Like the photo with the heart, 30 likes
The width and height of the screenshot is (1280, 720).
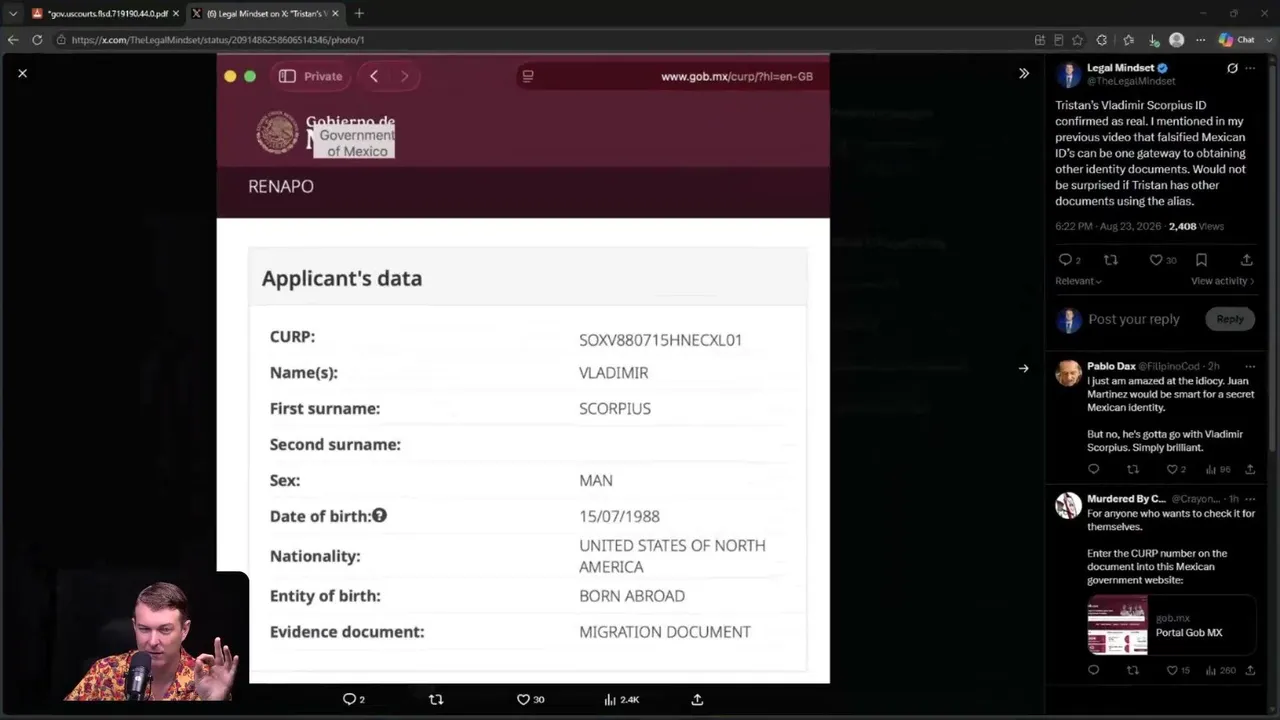523,699
